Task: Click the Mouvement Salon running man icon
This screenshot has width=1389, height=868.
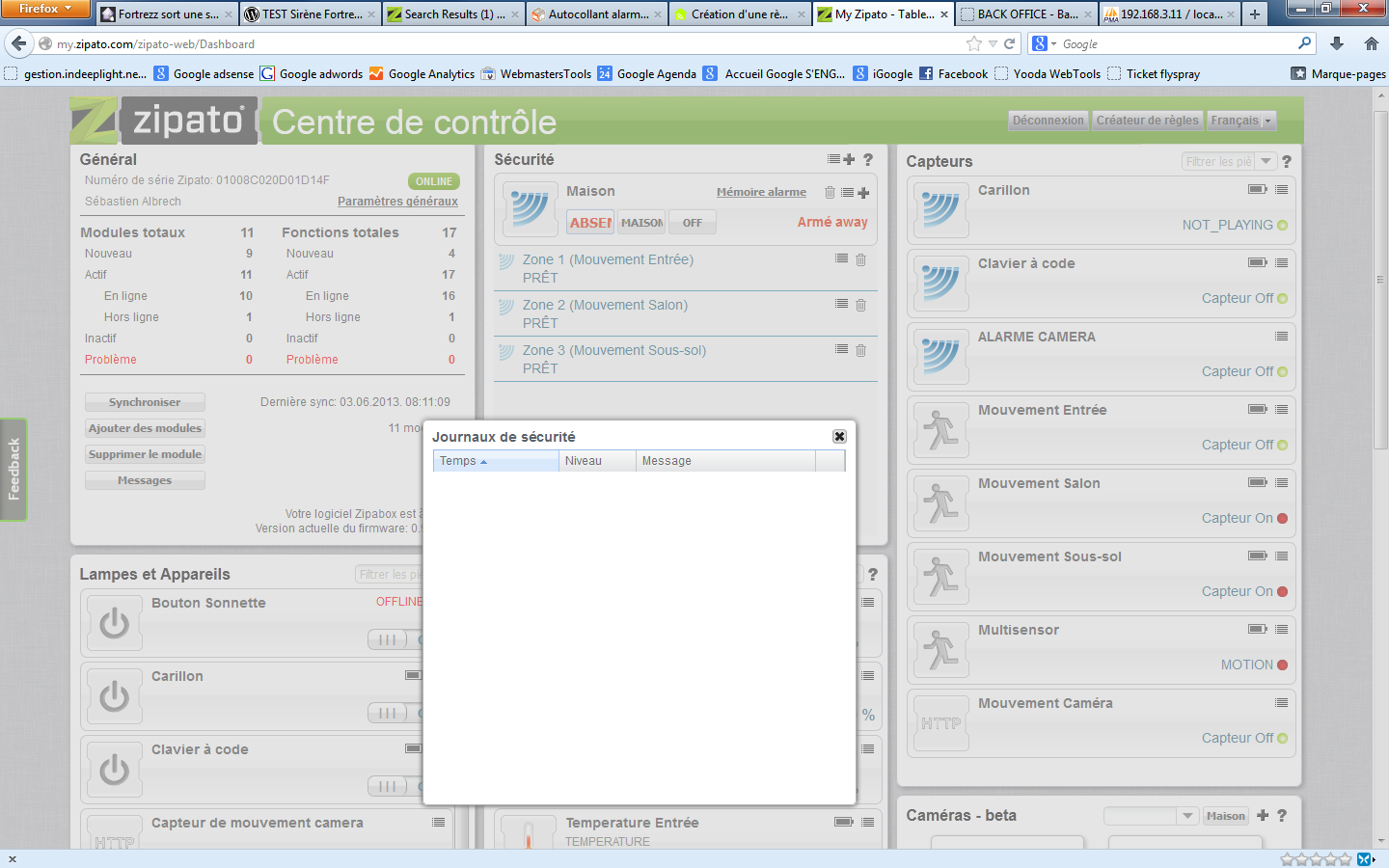Action: point(940,503)
